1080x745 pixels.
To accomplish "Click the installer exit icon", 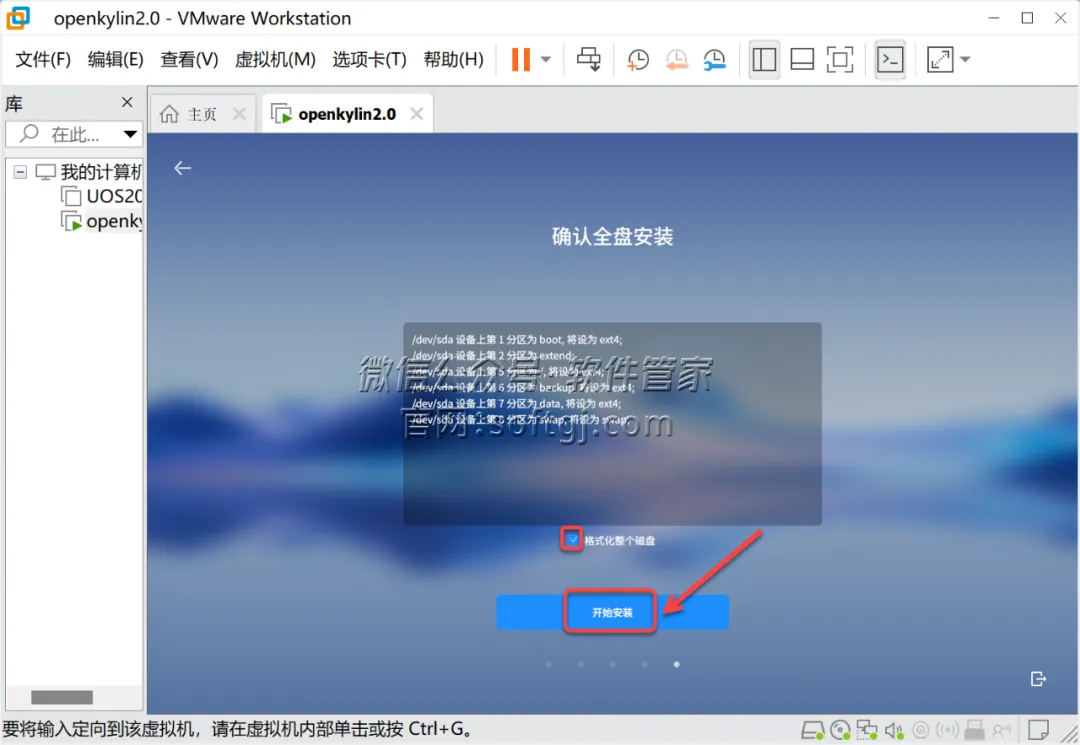I will point(1038,679).
